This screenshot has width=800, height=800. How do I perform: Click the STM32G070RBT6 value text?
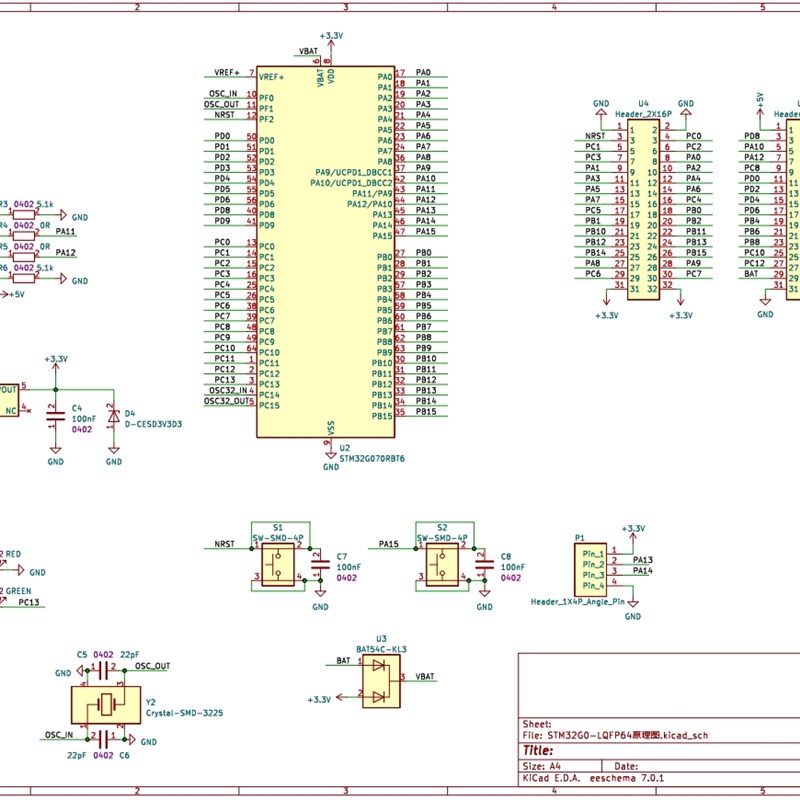pos(372,459)
